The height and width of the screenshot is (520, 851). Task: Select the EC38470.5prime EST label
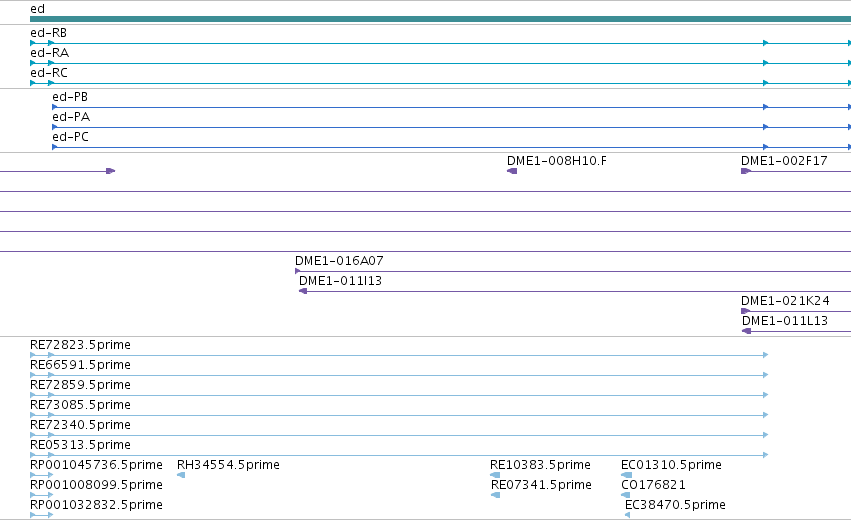[675, 505]
